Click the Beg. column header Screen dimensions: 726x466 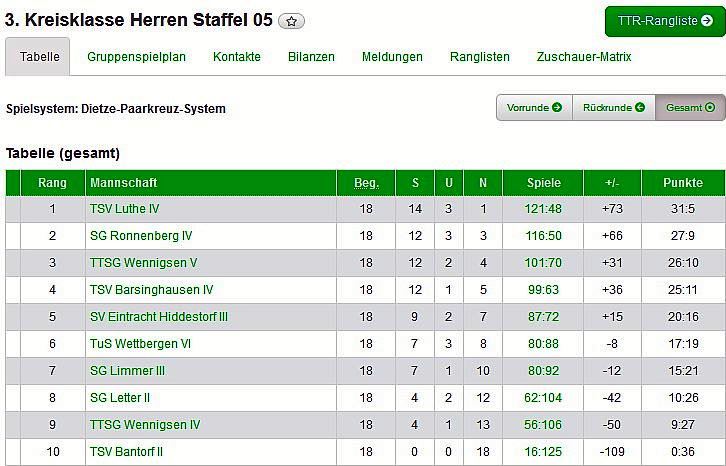[366, 183]
